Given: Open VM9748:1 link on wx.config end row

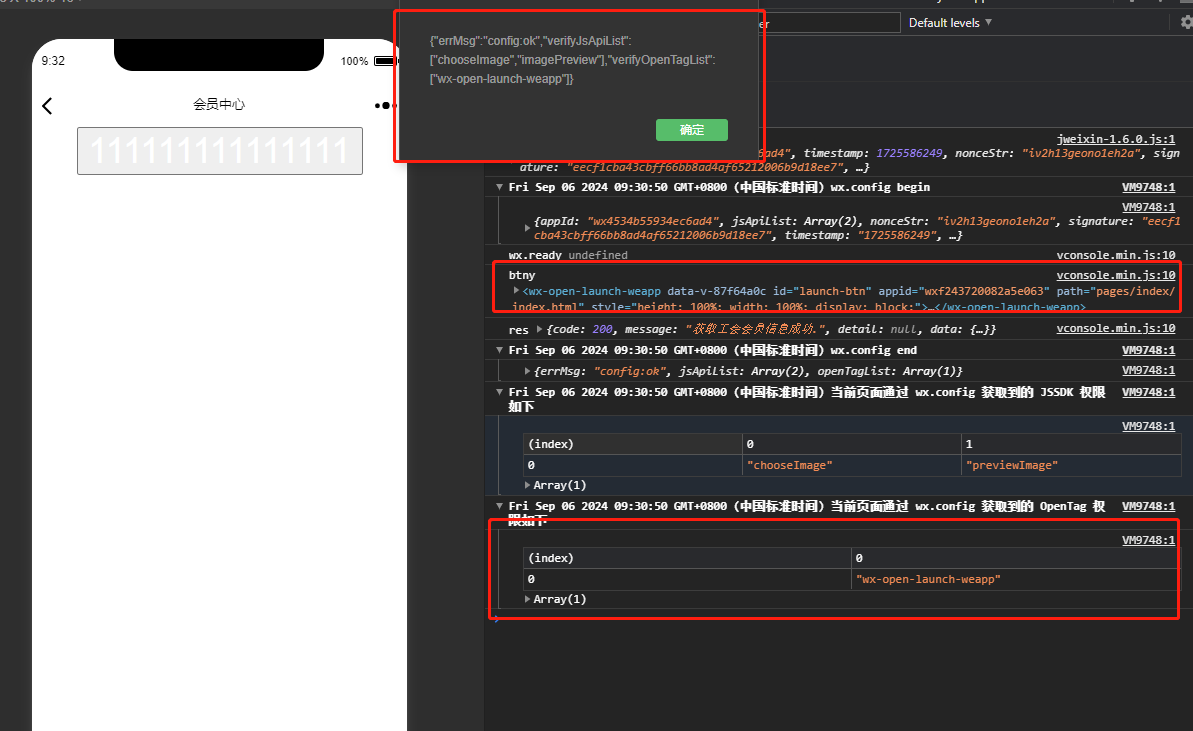Looking at the screenshot, I should click(x=1148, y=350).
